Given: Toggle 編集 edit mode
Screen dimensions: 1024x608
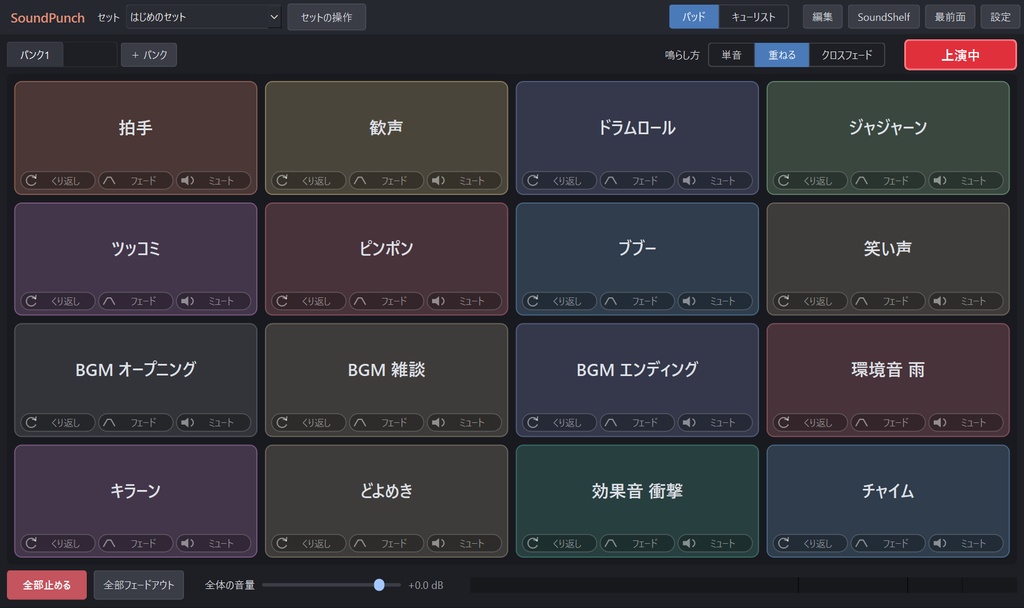Looking at the screenshot, I should (822, 17).
